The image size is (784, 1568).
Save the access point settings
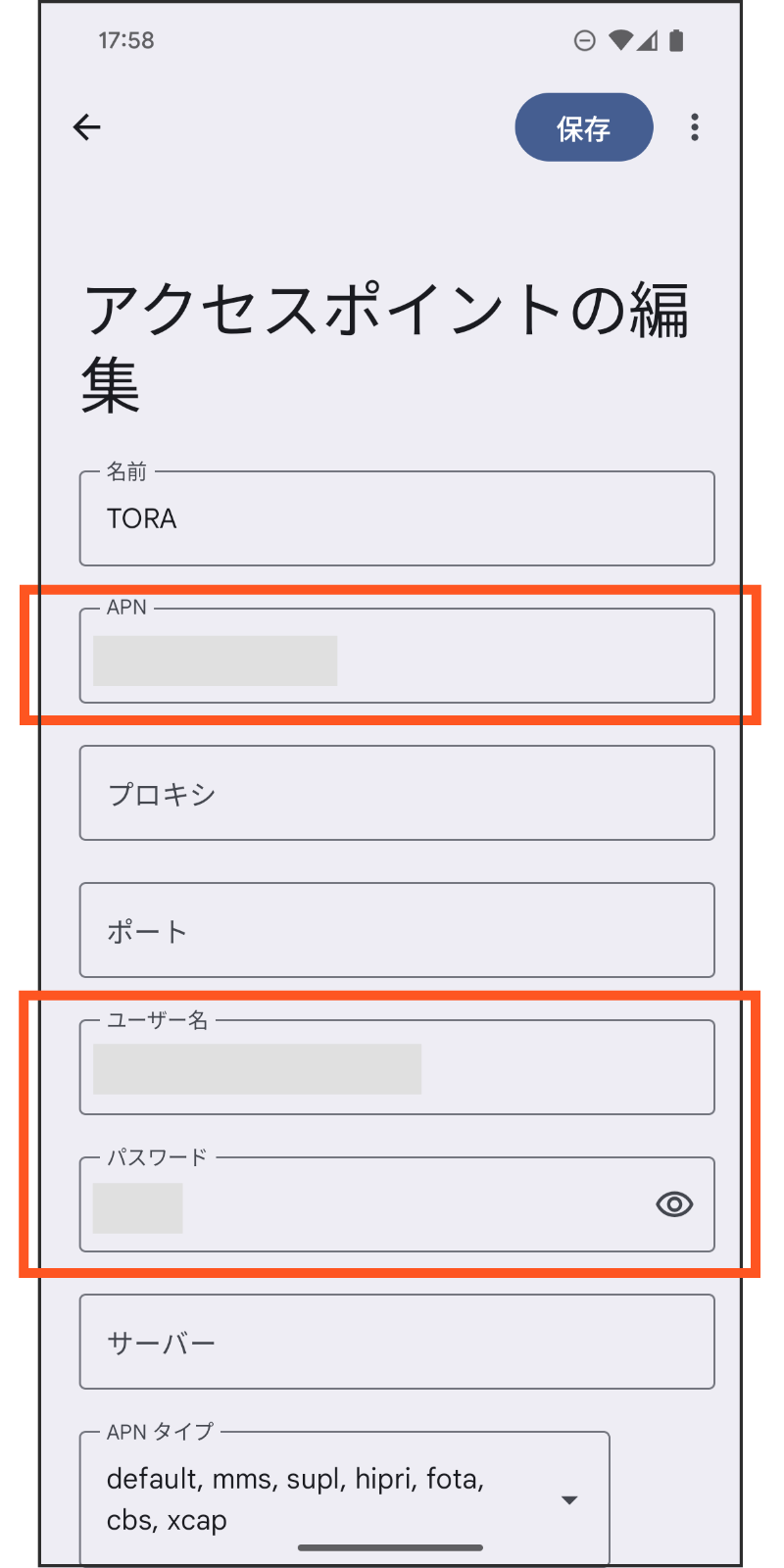click(x=584, y=126)
